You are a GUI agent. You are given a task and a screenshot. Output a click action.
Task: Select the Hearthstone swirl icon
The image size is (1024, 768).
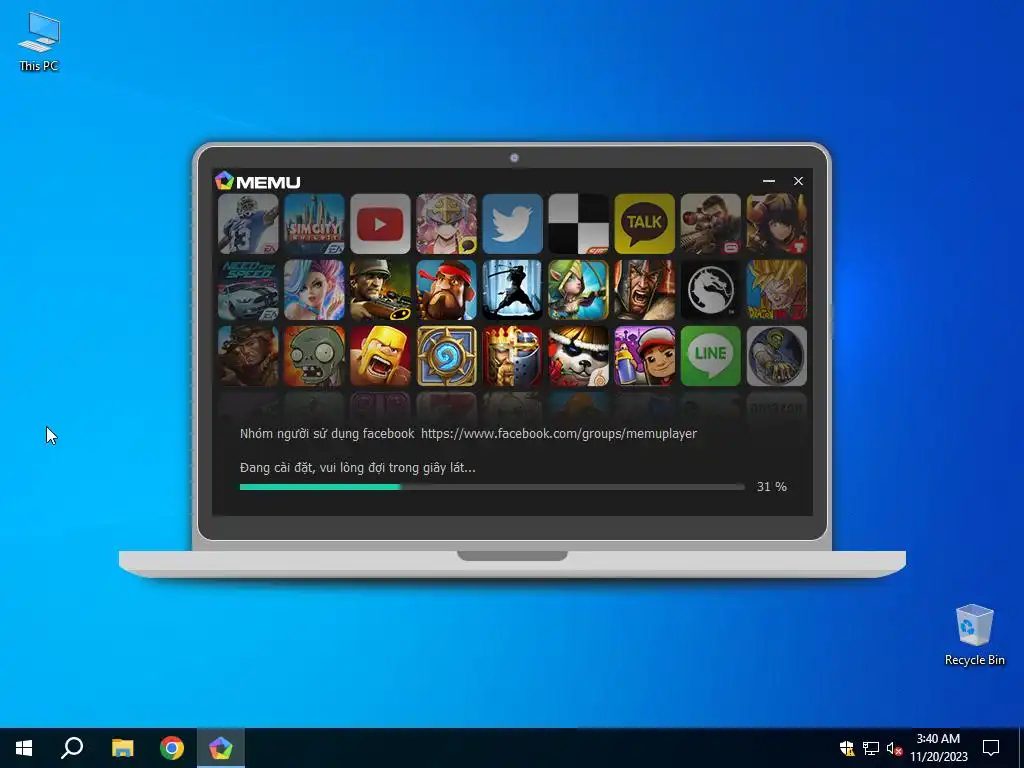coord(447,356)
